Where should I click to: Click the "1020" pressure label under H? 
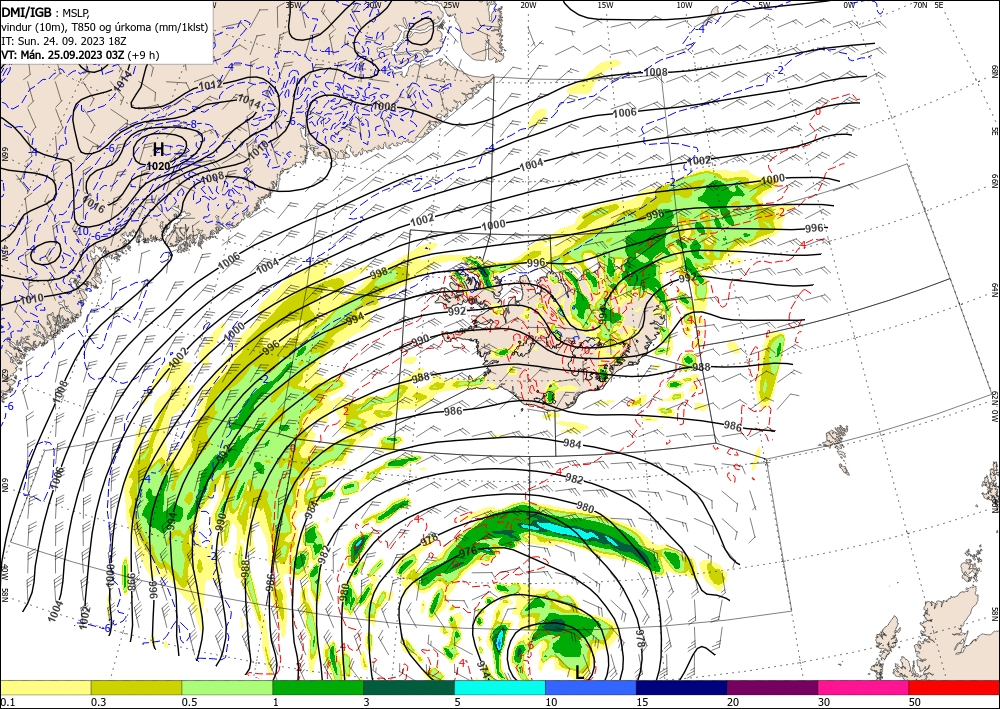click(158, 166)
